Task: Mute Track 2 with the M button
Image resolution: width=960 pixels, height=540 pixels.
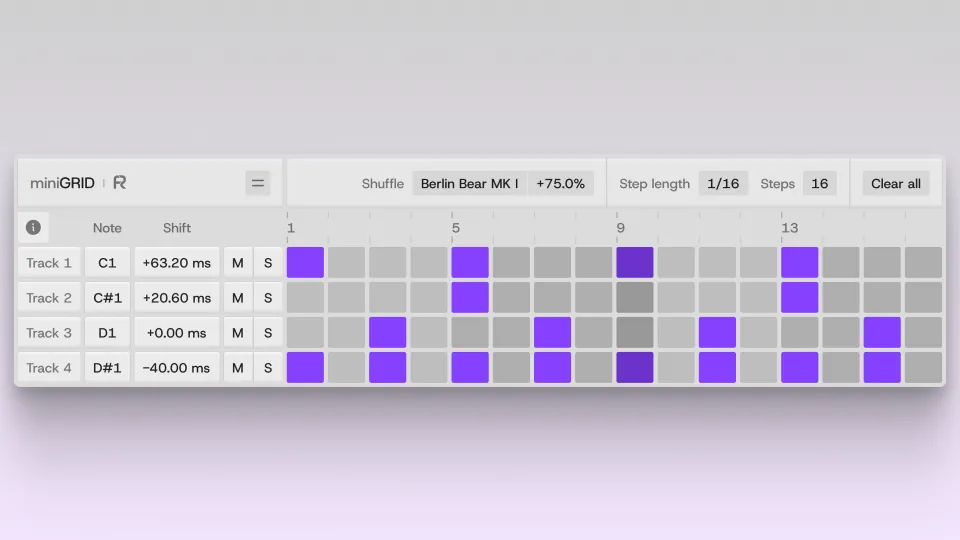Action: (x=238, y=298)
